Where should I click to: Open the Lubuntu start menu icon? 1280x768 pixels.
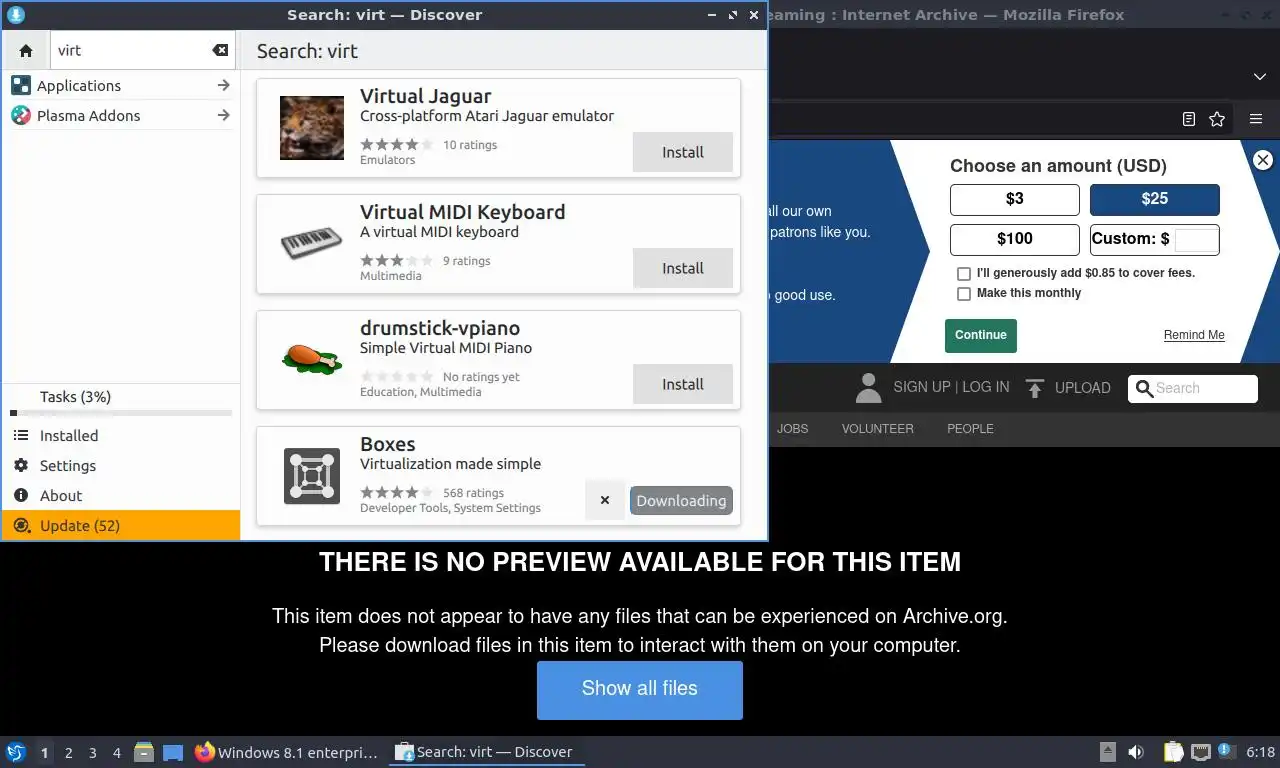(15, 752)
